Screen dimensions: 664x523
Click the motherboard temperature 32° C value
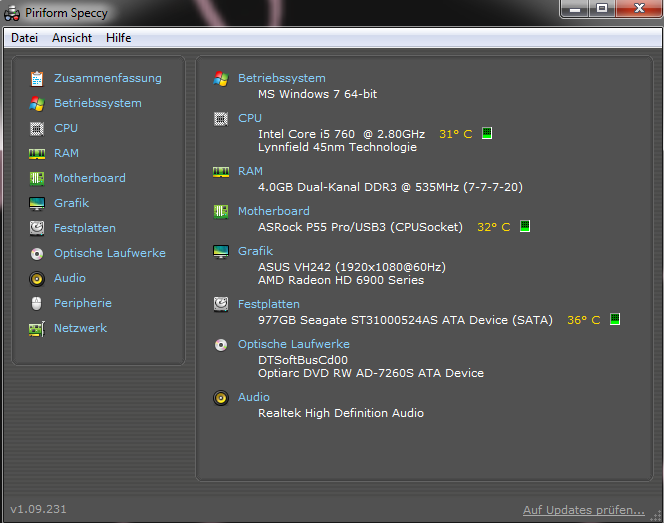tap(493, 227)
